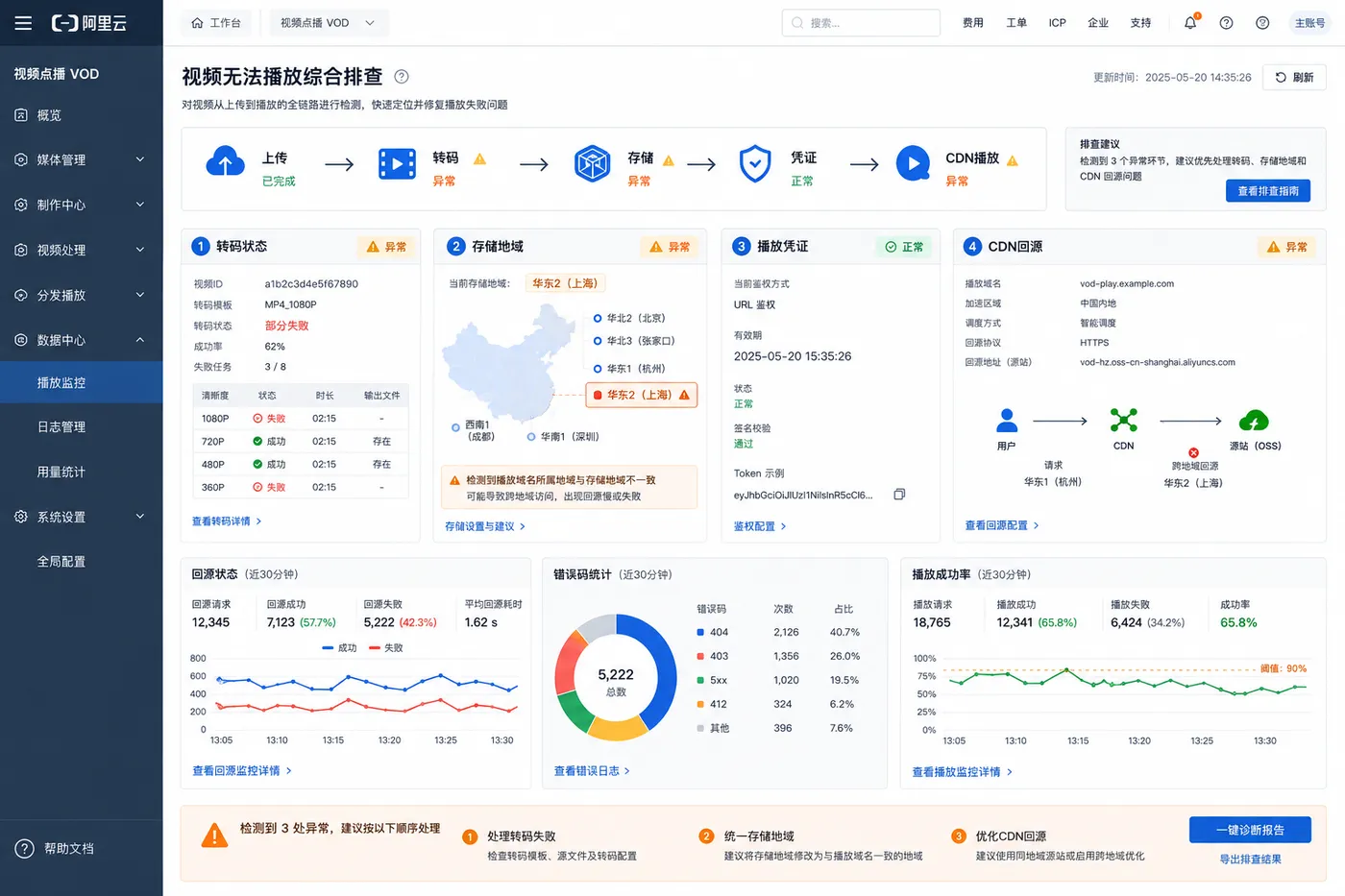Select the 华东1（杭州）region radio
1345x896 pixels.
pyautogui.click(x=598, y=368)
